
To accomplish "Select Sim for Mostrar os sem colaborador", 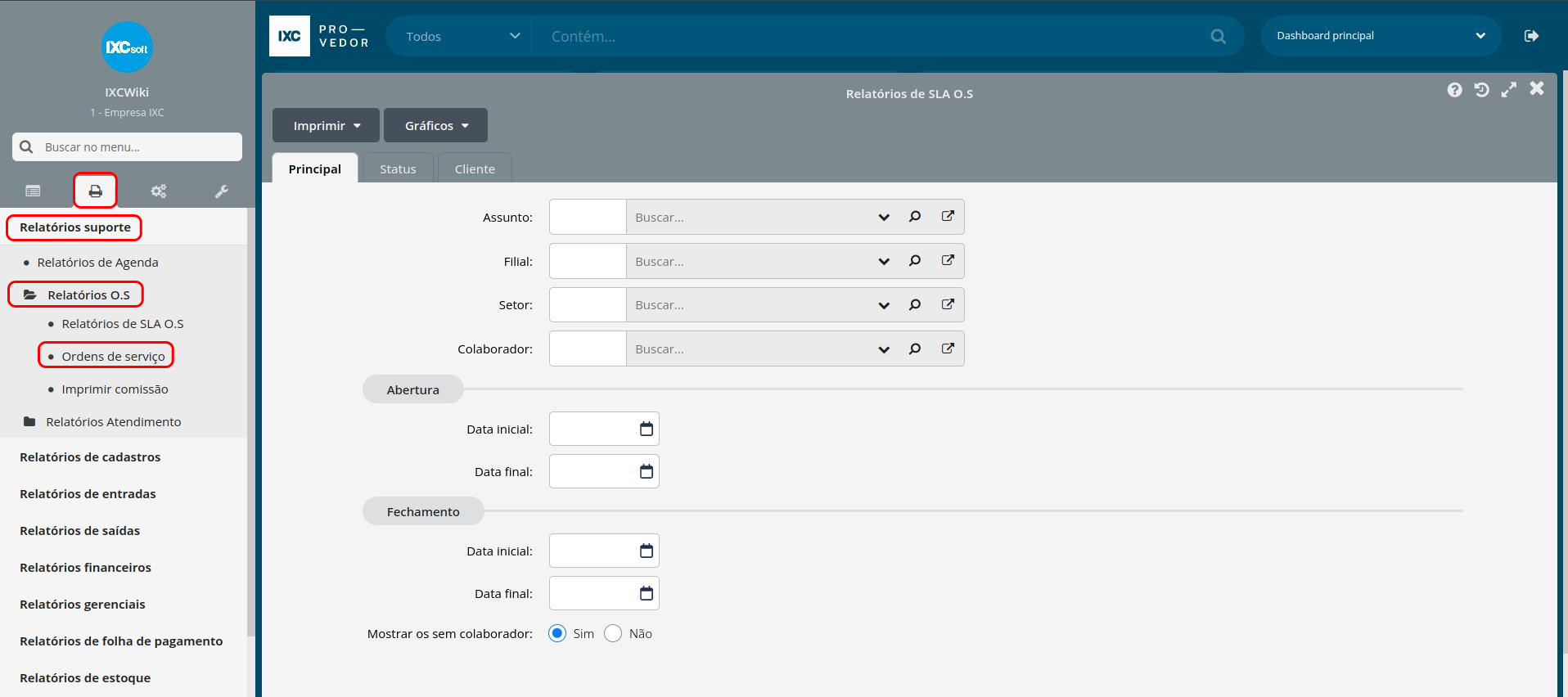I will [557, 633].
